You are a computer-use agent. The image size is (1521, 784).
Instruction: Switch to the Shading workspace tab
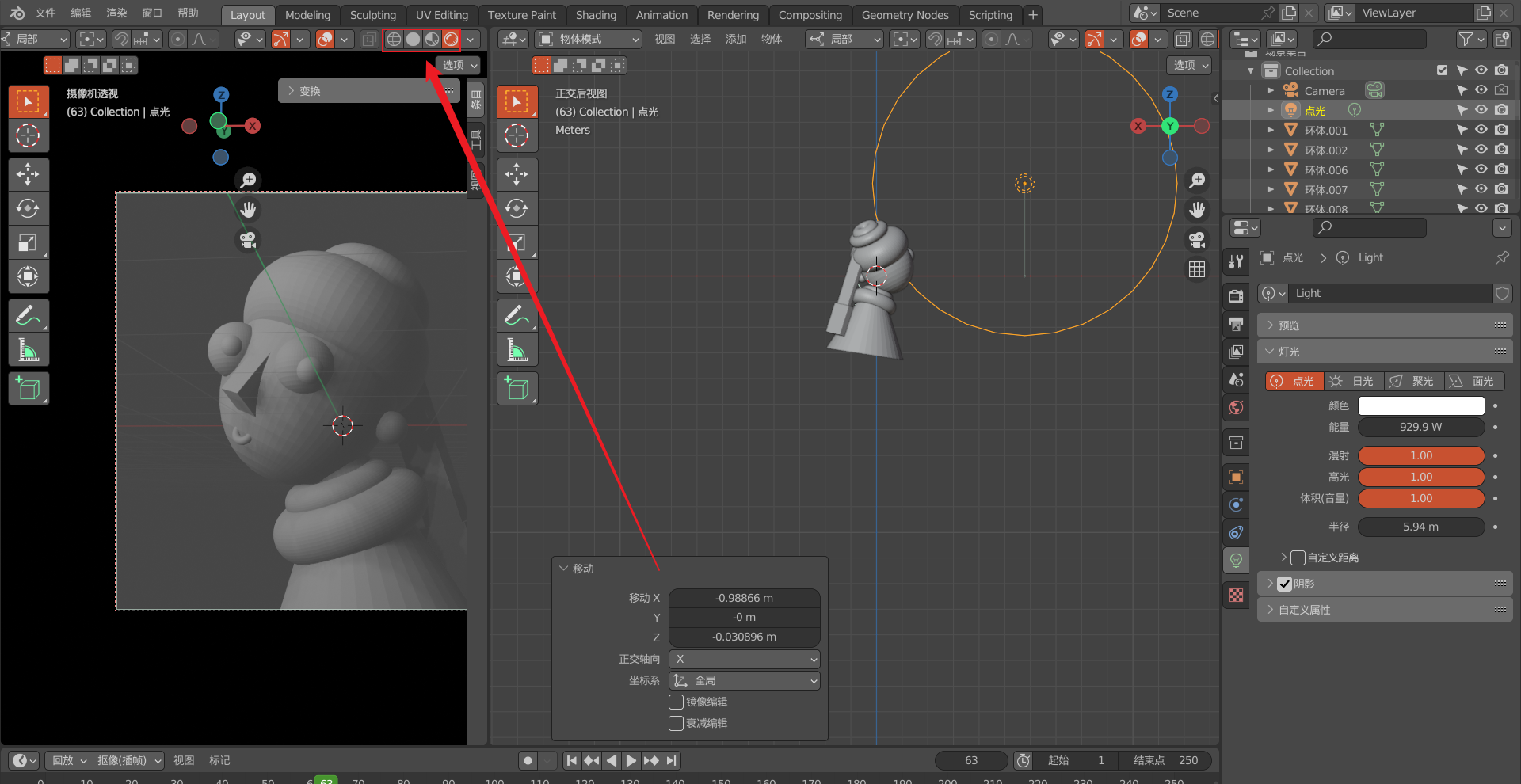(x=596, y=15)
